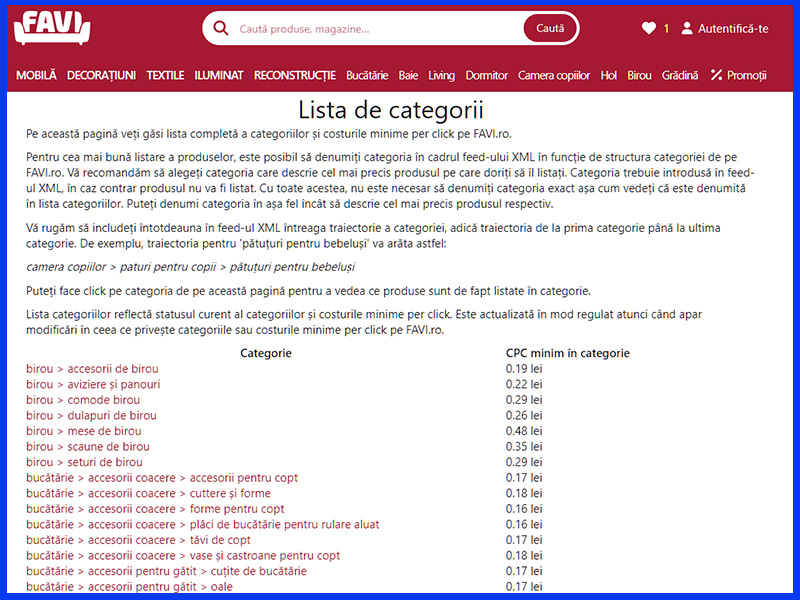Open the Bucătărie navigation item

(367, 75)
